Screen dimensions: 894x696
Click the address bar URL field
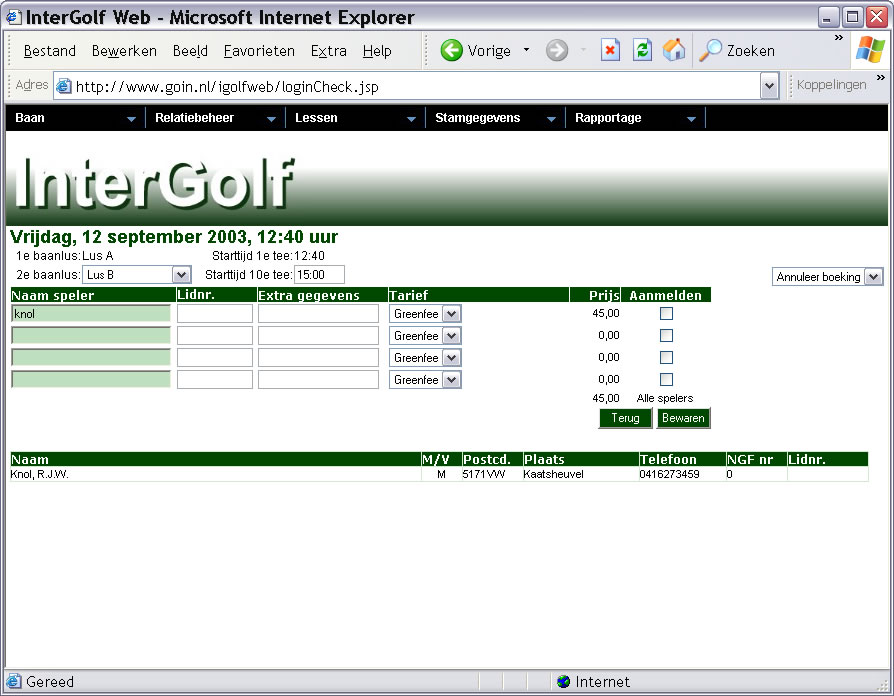[x=416, y=87]
